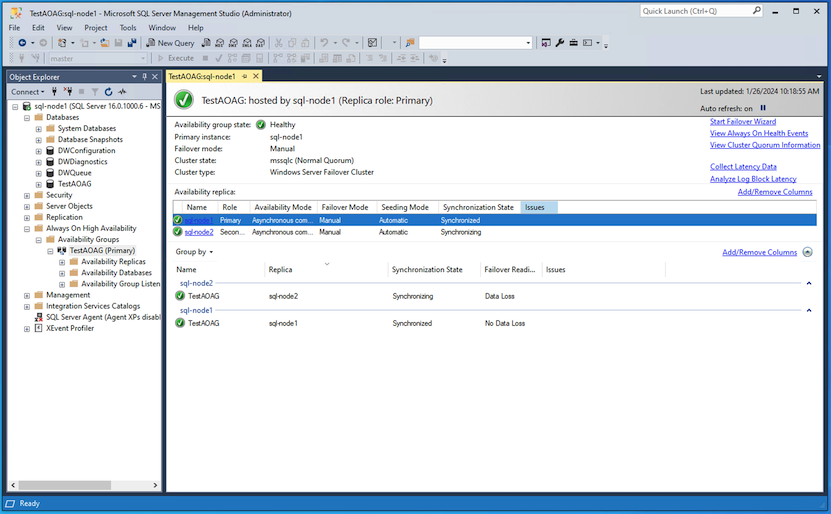Image resolution: width=831 pixels, height=514 pixels.
Task: Click Add/Remove Columns above availability replica table
Action: (775, 192)
